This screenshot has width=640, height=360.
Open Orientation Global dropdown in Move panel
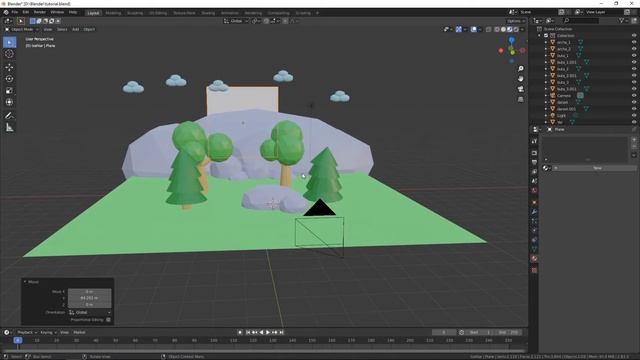coord(89,312)
